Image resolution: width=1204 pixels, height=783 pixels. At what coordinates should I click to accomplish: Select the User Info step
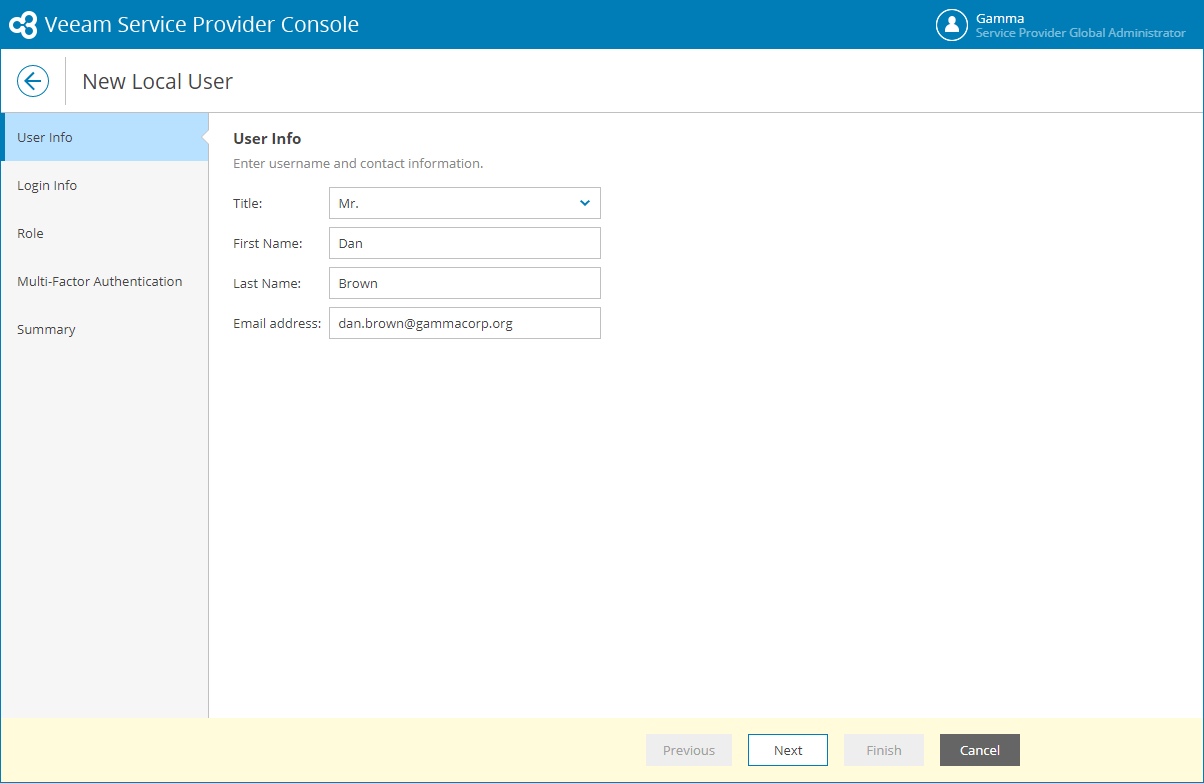click(x=105, y=137)
